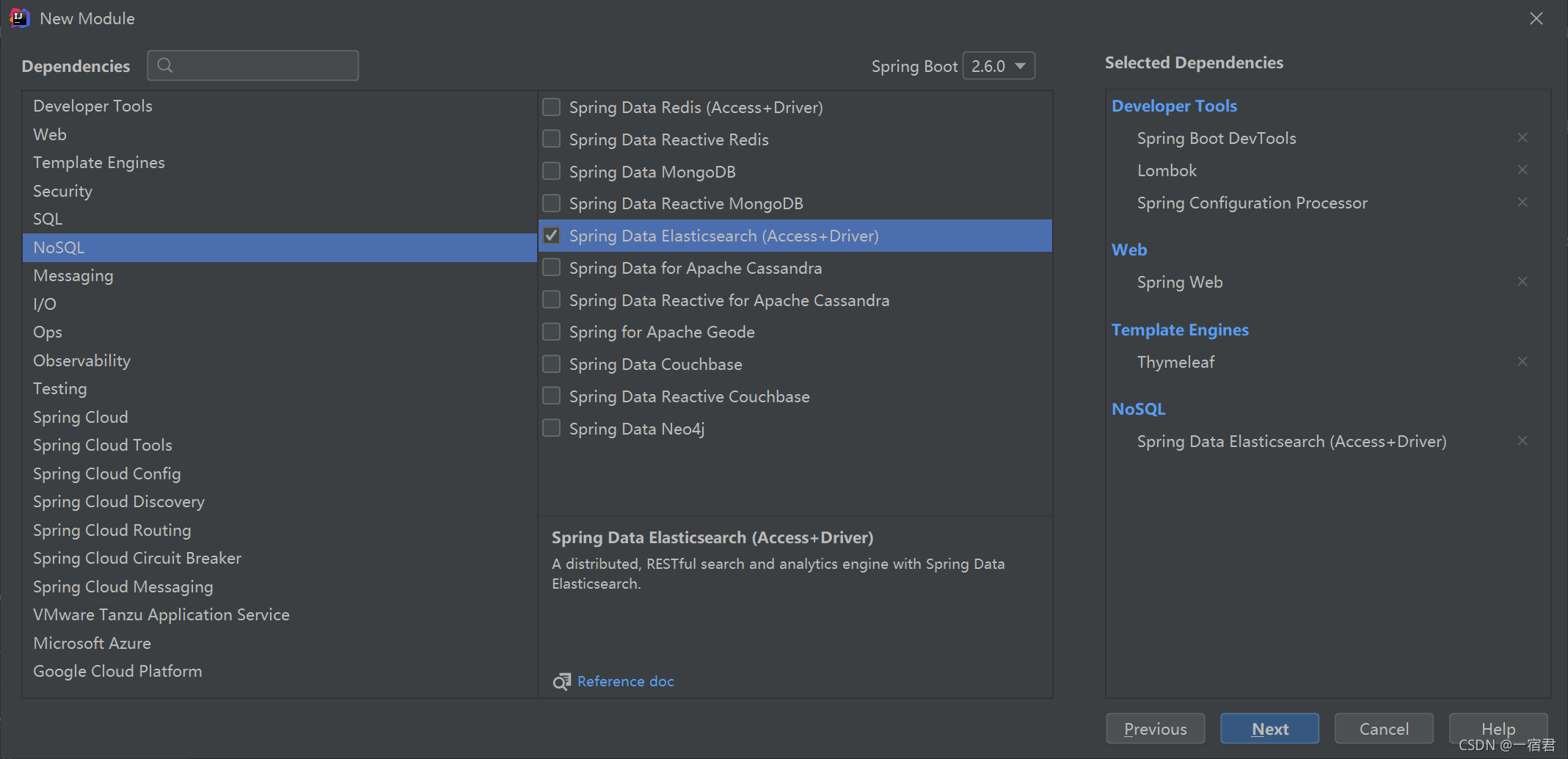Viewport: 1568px width, 759px height.
Task: Select Messaging category
Action: point(280,276)
